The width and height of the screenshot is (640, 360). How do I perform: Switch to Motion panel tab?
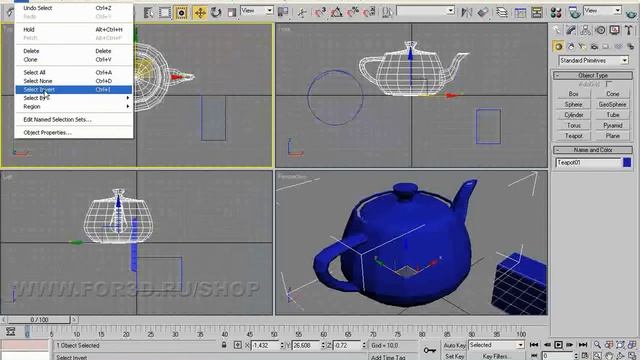[600, 30]
